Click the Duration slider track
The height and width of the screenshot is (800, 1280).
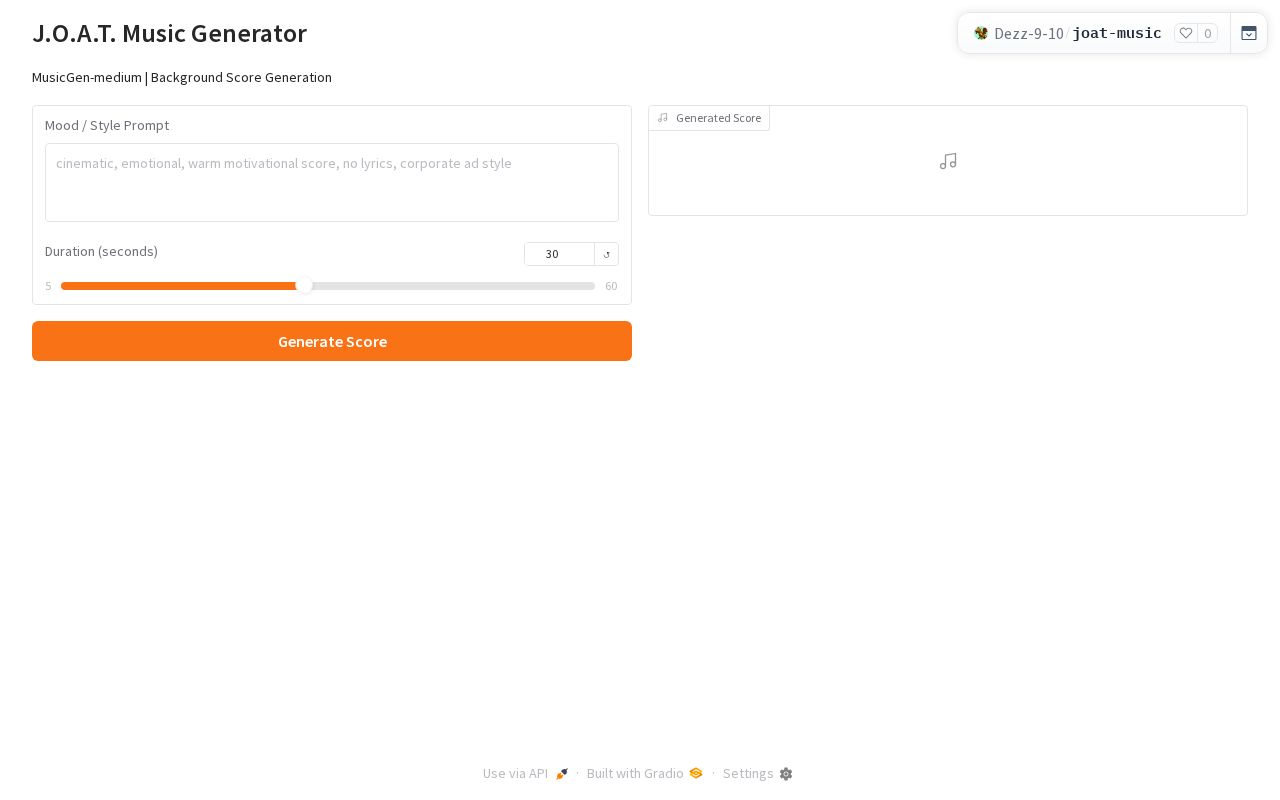click(x=328, y=286)
